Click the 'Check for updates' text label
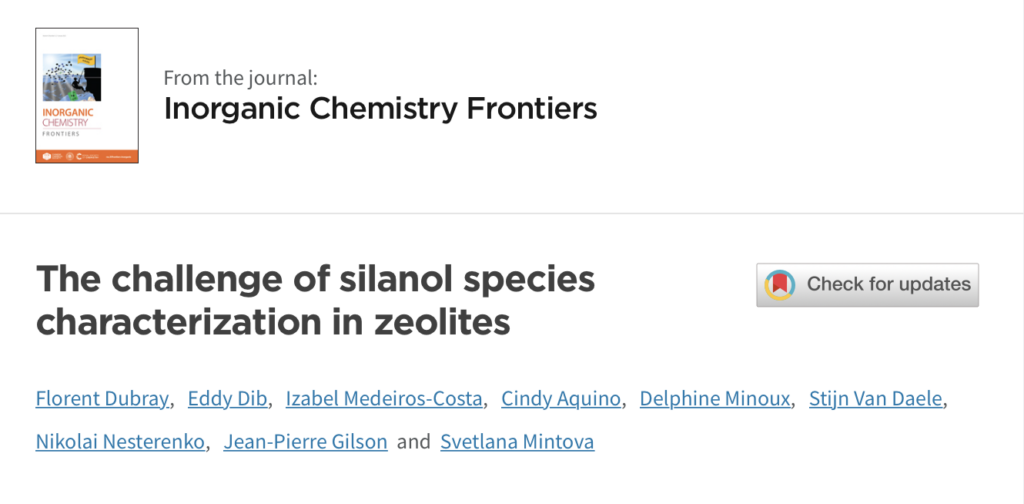1024x504 pixels. point(889,285)
